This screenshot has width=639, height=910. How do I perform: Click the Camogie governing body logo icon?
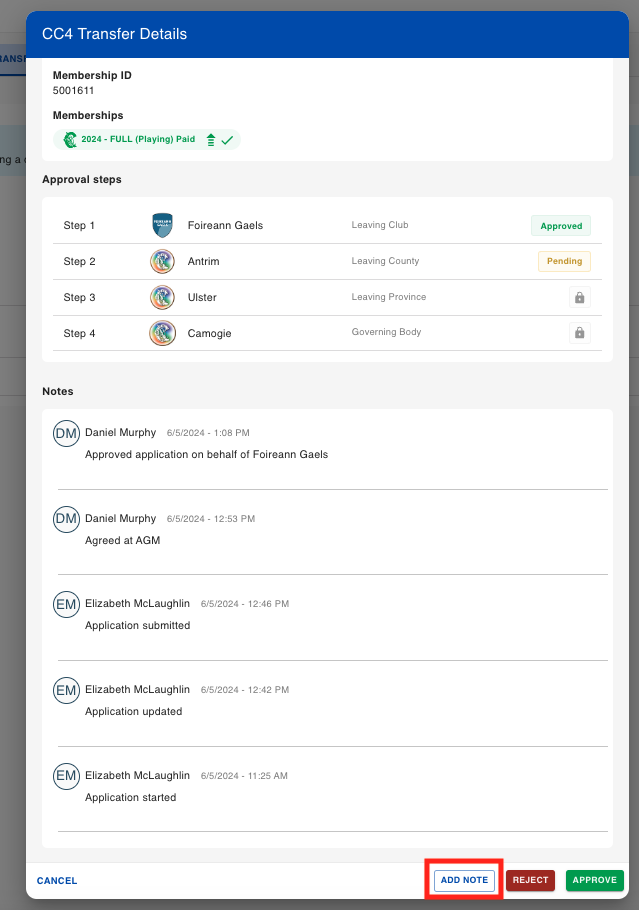[x=163, y=333]
